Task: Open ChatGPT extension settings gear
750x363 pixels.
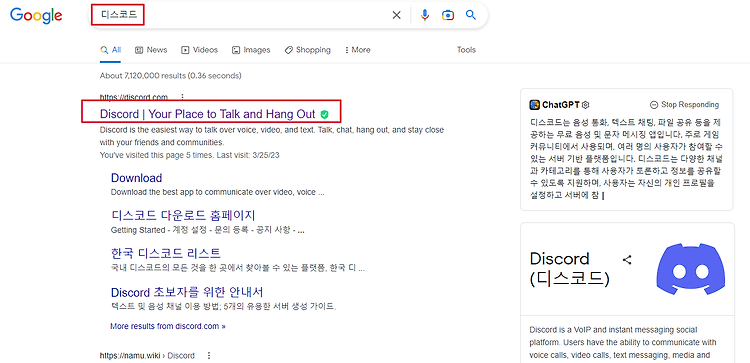Action: (586, 105)
